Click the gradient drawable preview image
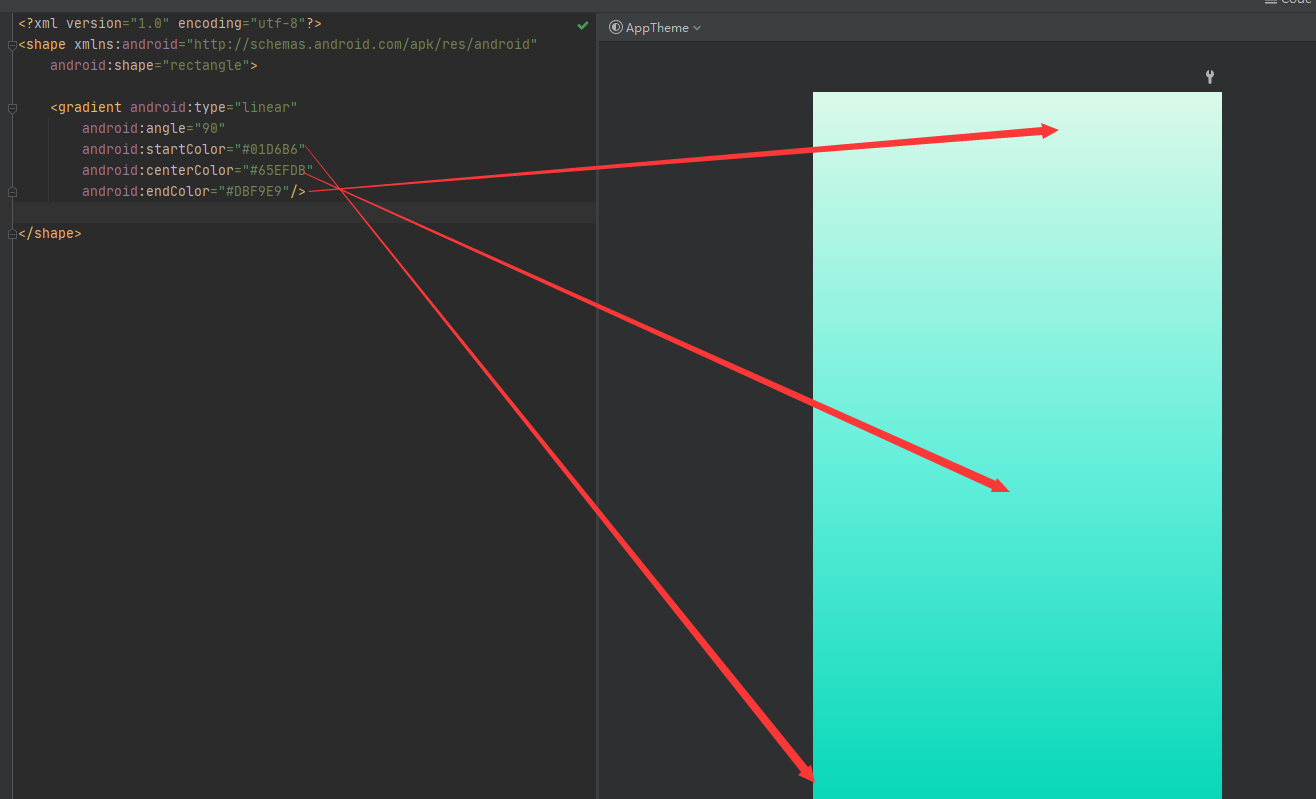1316x799 pixels. pyautogui.click(x=1017, y=445)
